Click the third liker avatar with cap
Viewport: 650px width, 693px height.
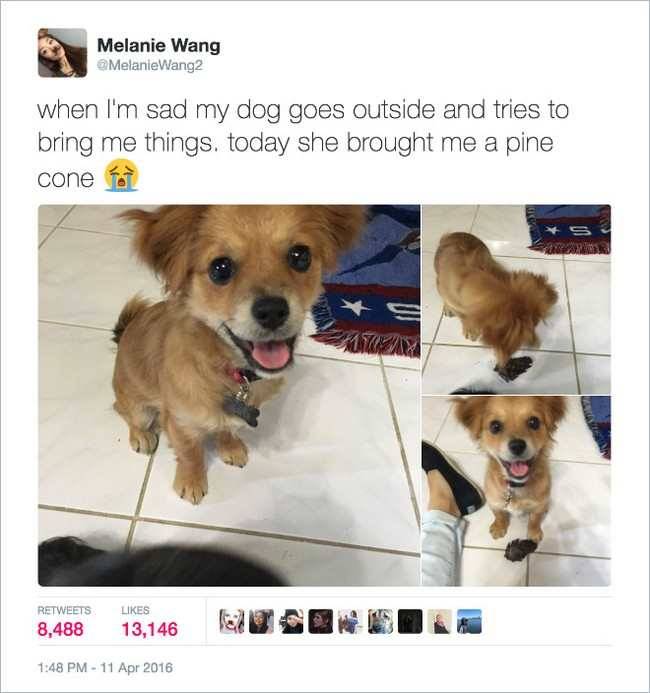coord(291,621)
